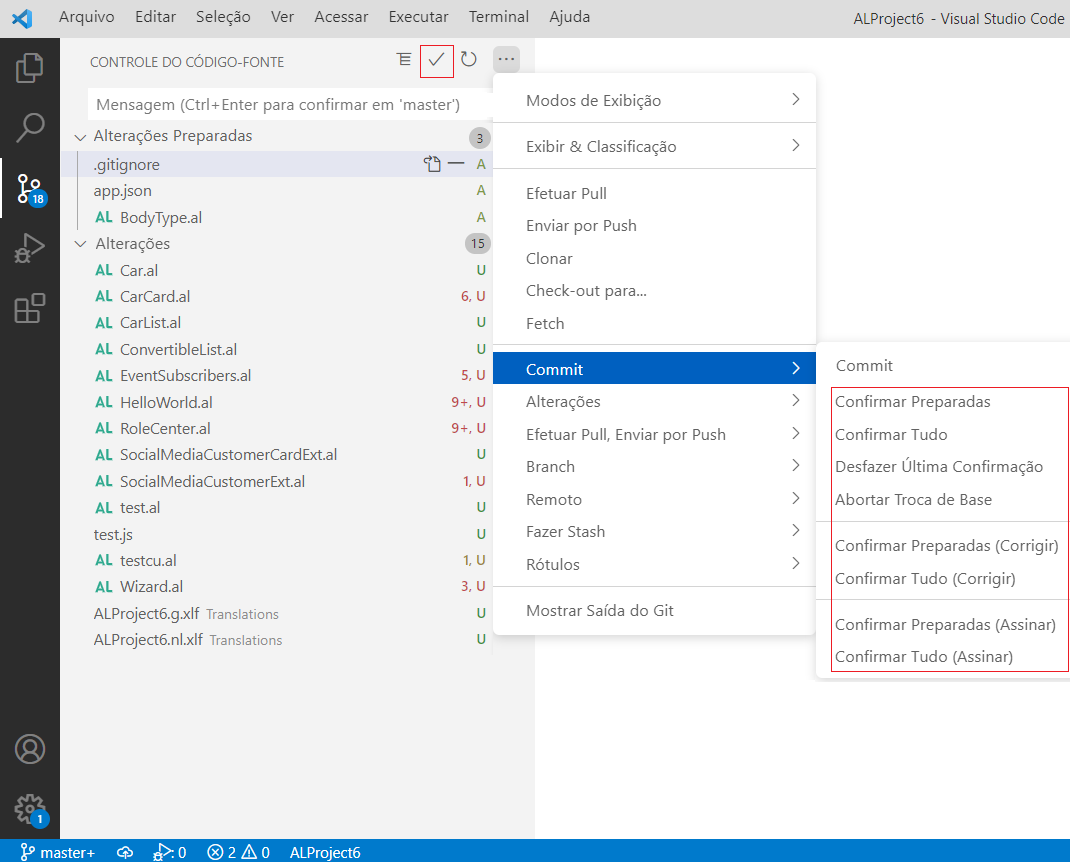This screenshot has height=862, width=1070.
Task: Open the Accounts icon in the activity bar
Action: 30,748
